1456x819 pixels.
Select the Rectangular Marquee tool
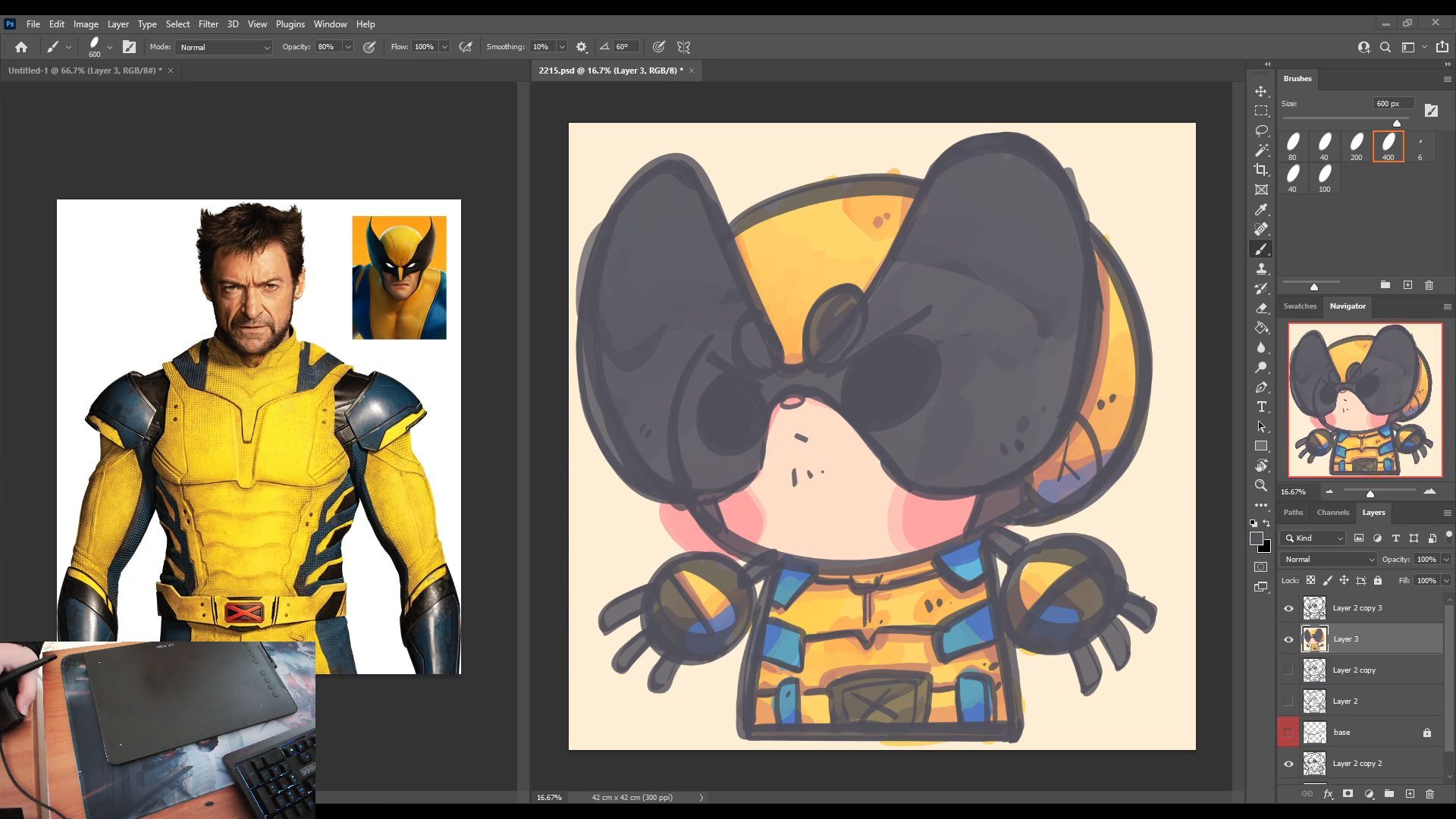(1261, 111)
